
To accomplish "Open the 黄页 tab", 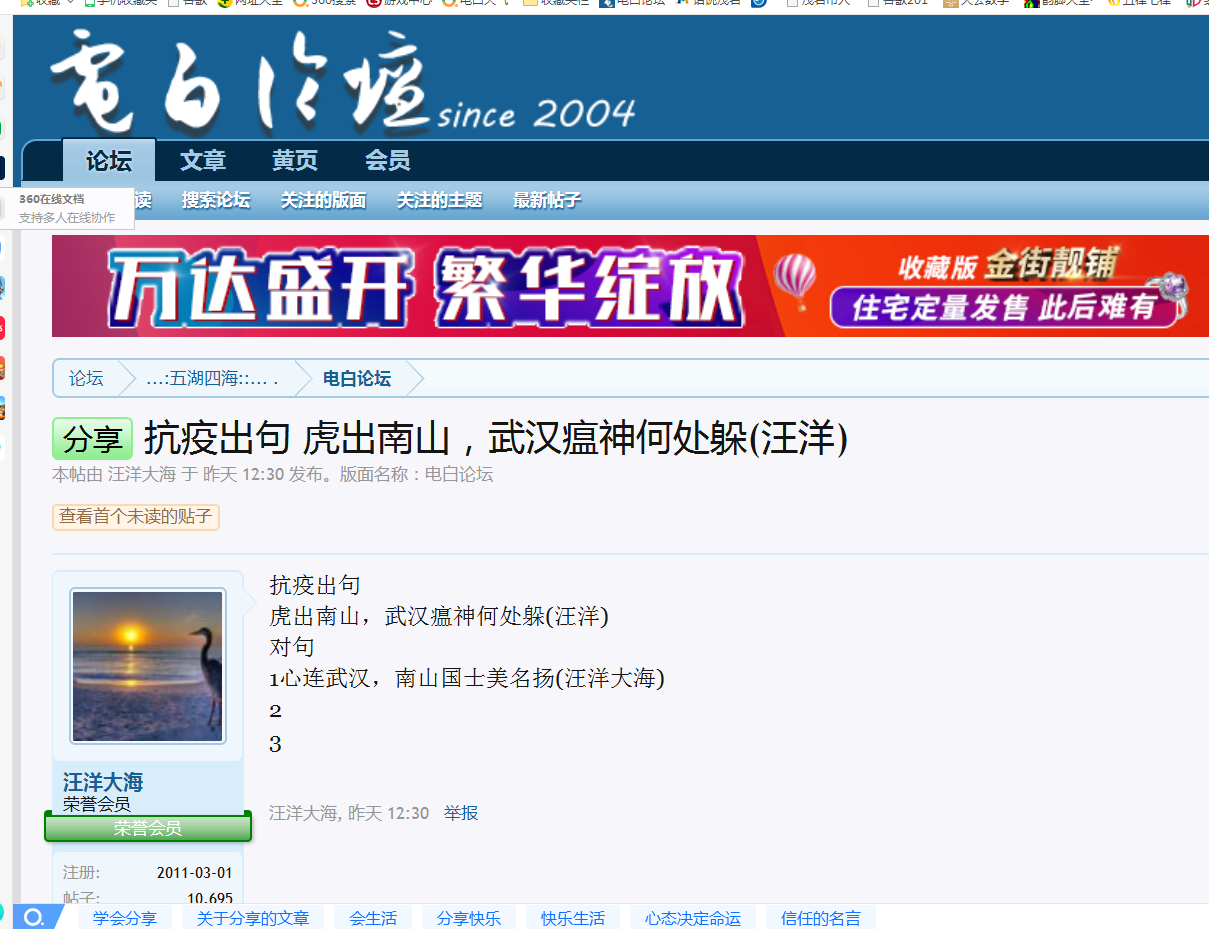I will 295,161.
